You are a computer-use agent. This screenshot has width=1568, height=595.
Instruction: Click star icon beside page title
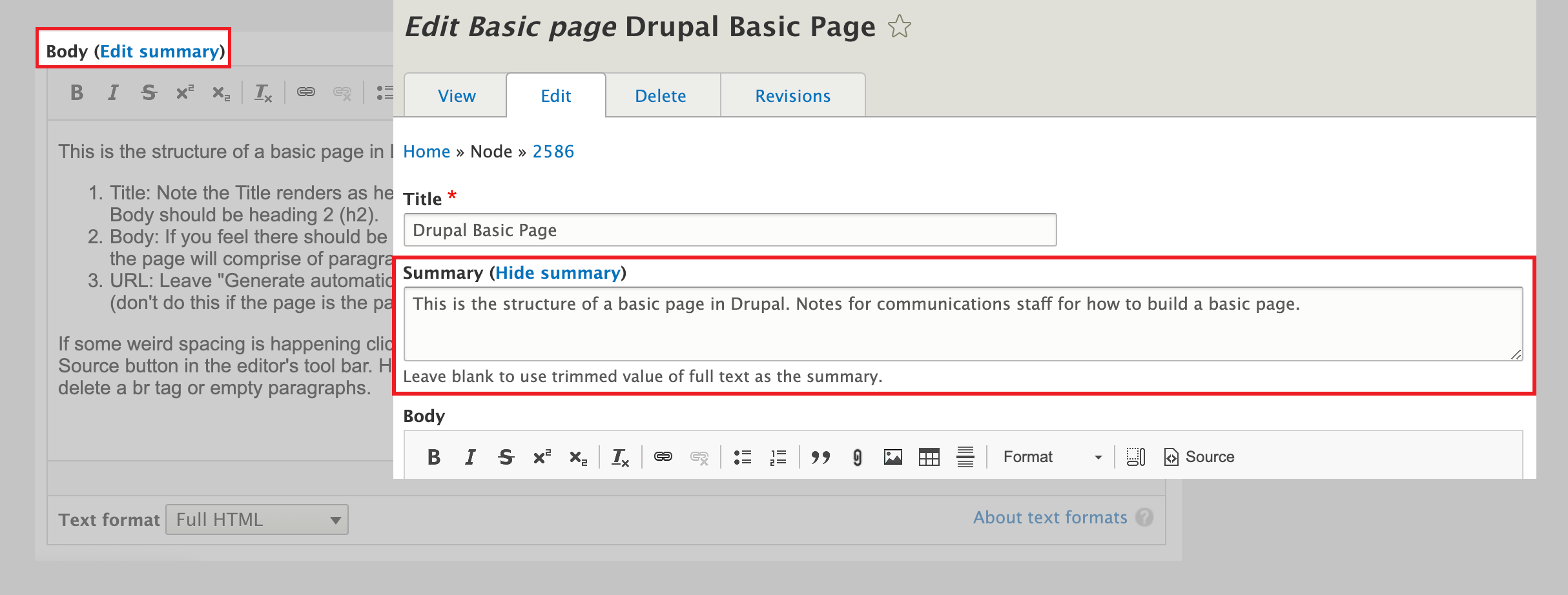click(x=899, y=27)
